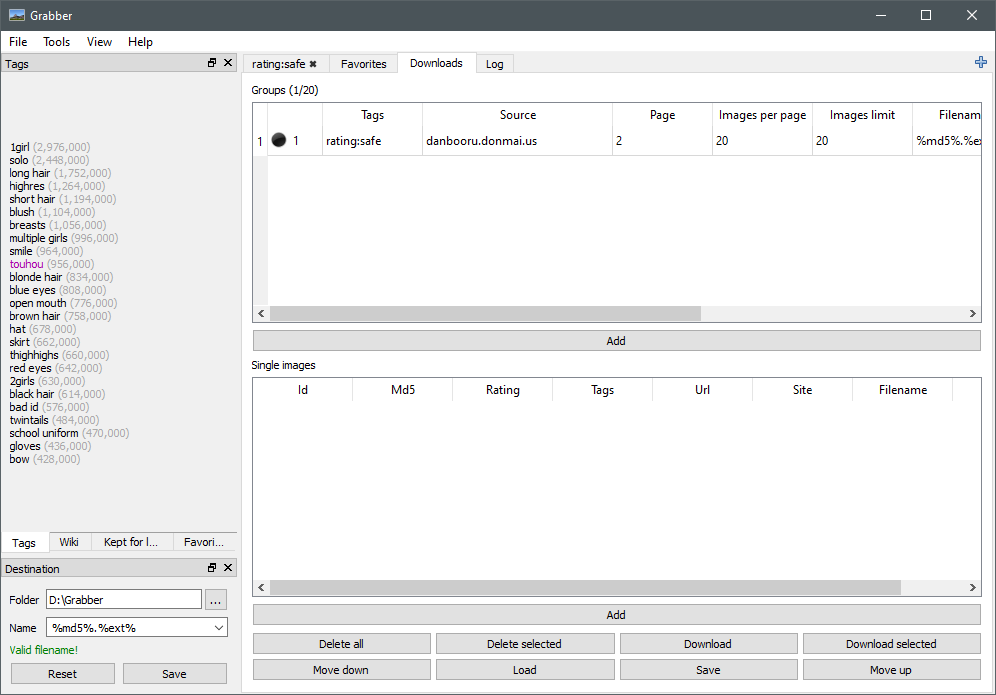Save the destination settings
The height and width of the screenshot is (695, 996).
tap(175, 674)
